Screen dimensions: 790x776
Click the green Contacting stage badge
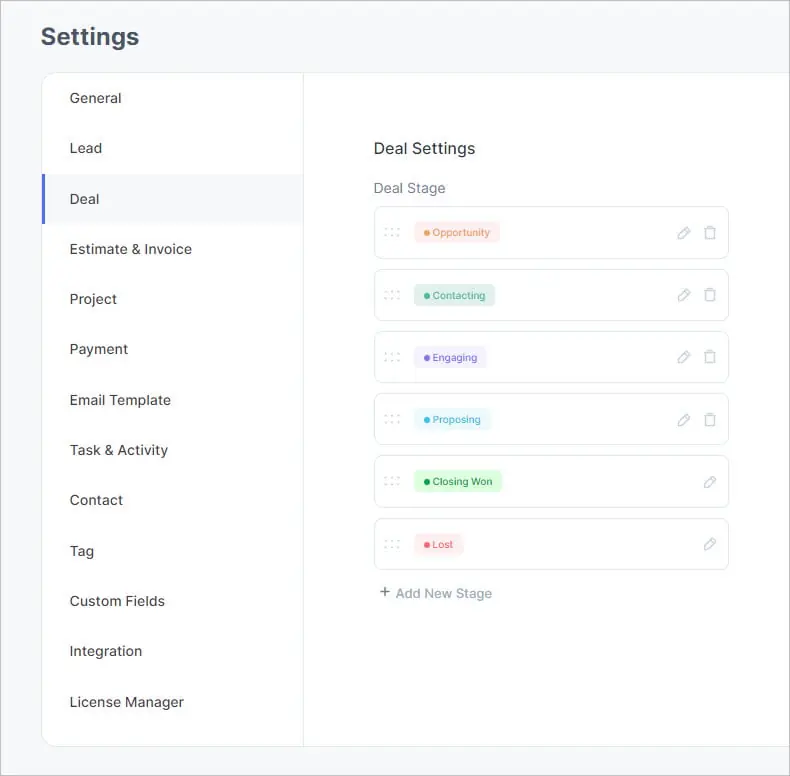[x=454, y=295]
